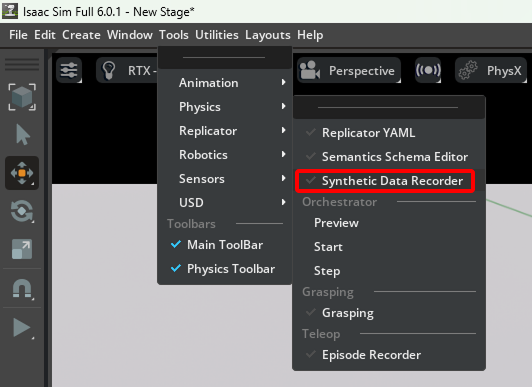Click the Replicator submenu tear-off handle
This screenshot has width=532, height=387.
(389, 108)
